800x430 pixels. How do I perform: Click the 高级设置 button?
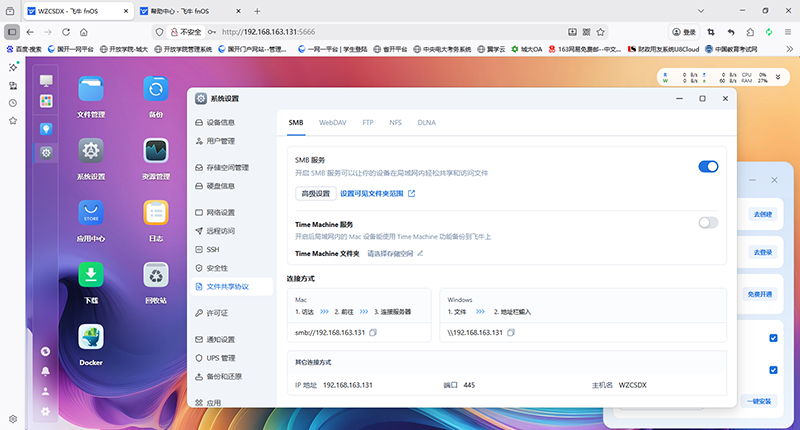click(316, 193)
